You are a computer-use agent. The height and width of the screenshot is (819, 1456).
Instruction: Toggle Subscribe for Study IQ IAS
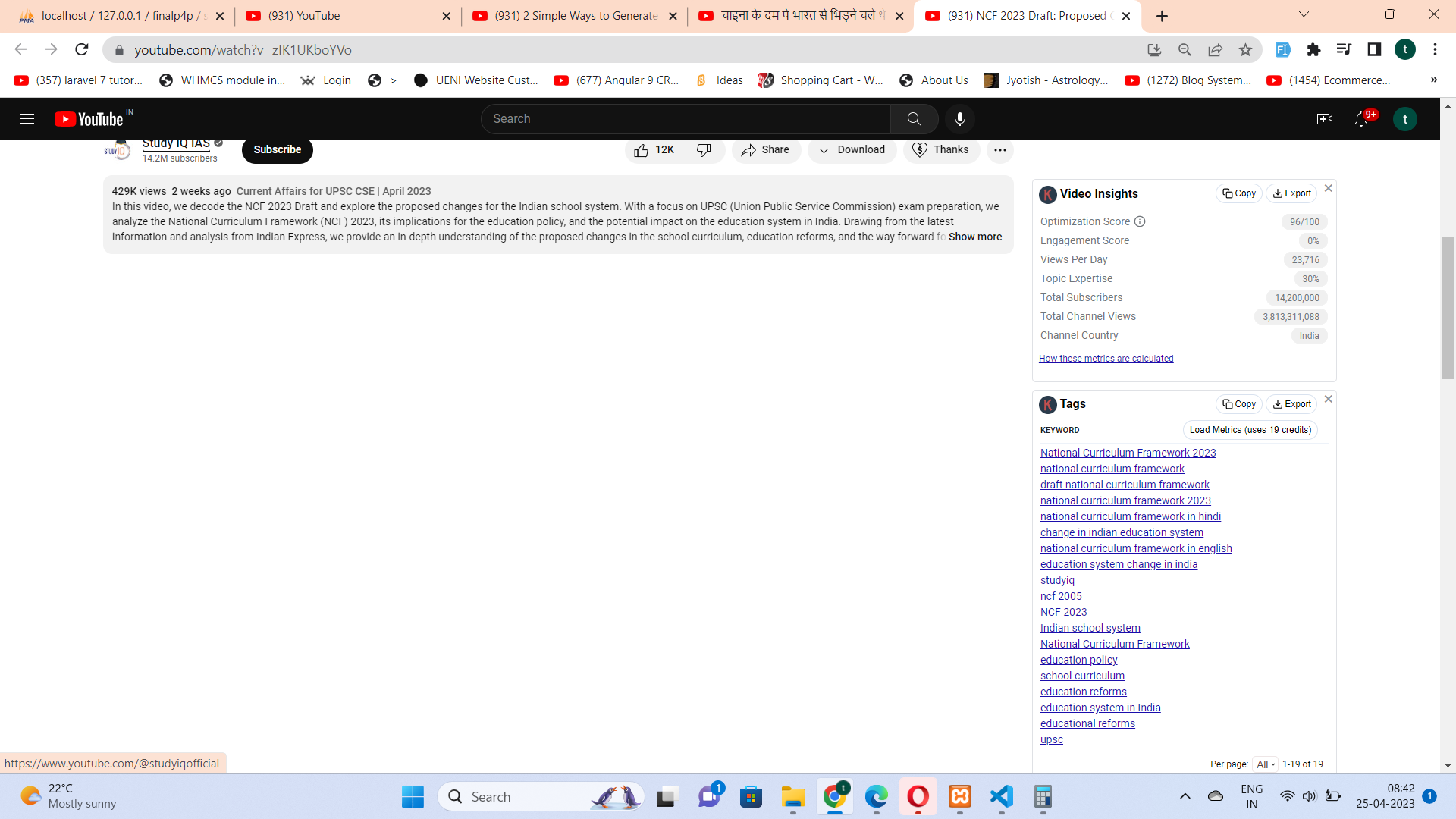click(x=277, y=150)
